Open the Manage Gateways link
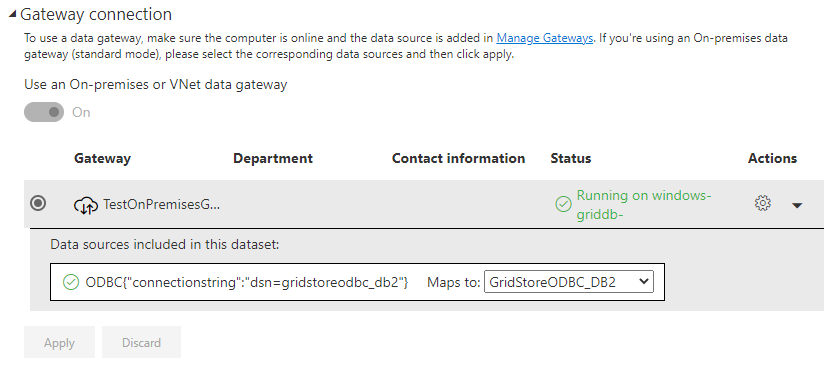 [x=544, y=38]
